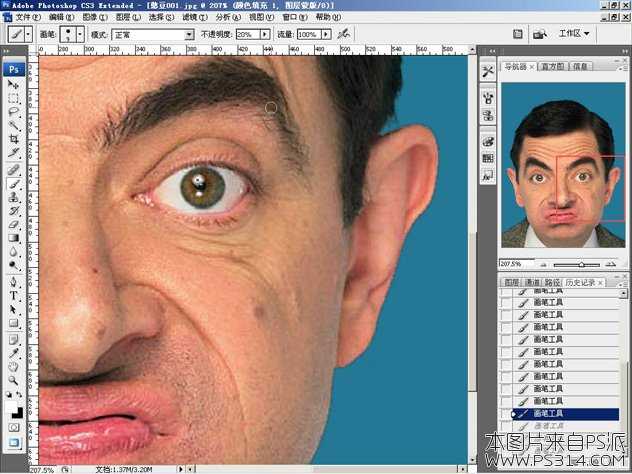Toggle Quick Mask mode

click(14, 428)
